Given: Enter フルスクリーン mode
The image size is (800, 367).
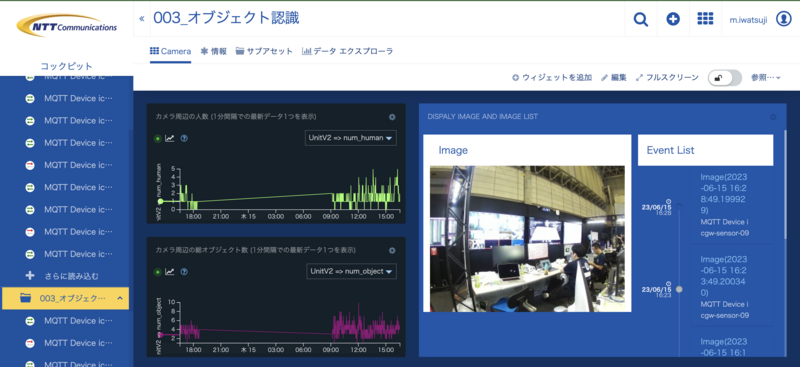Looking at the screenshot, I should point(667,78).
